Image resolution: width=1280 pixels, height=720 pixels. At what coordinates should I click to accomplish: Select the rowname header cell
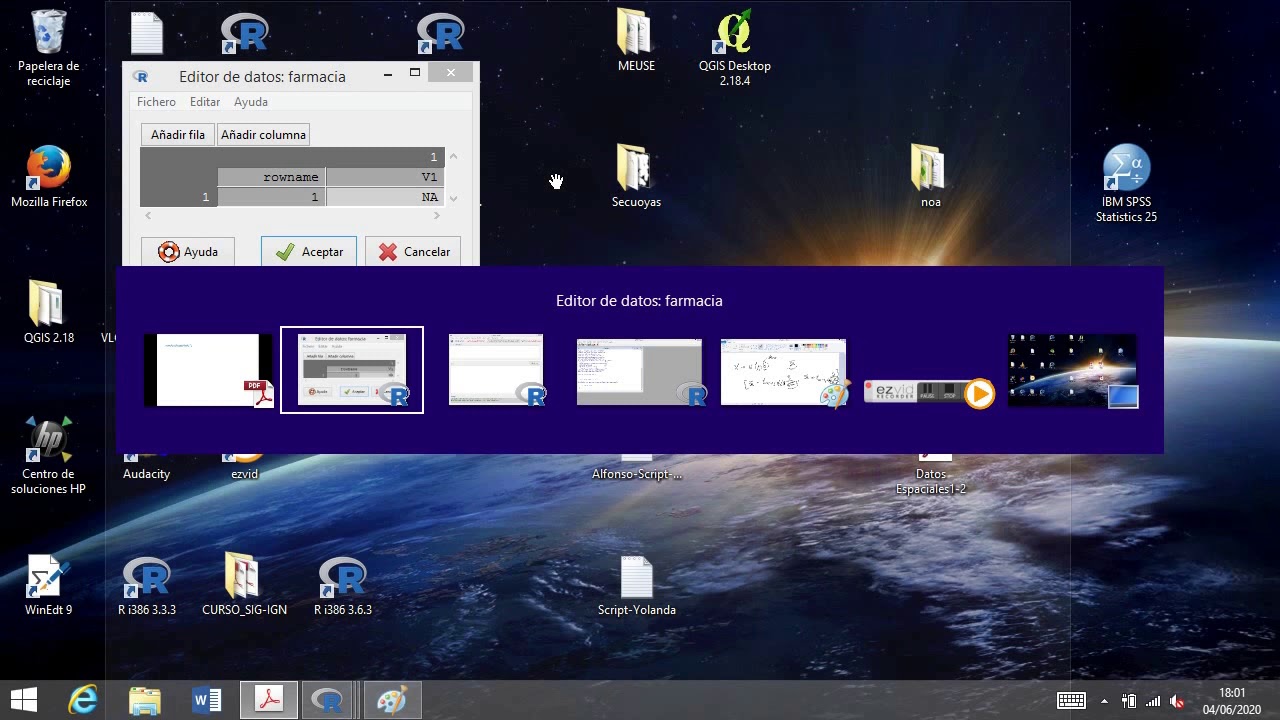pos(271,177)
